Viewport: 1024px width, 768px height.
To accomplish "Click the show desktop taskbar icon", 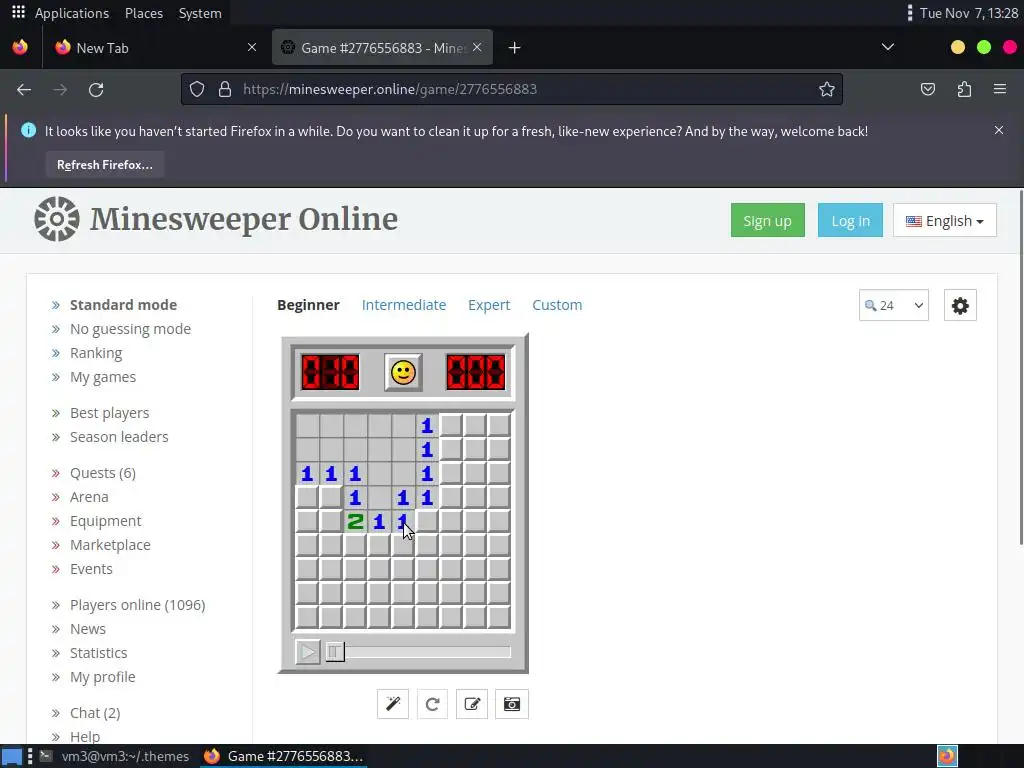I will (x=12, y=756).
